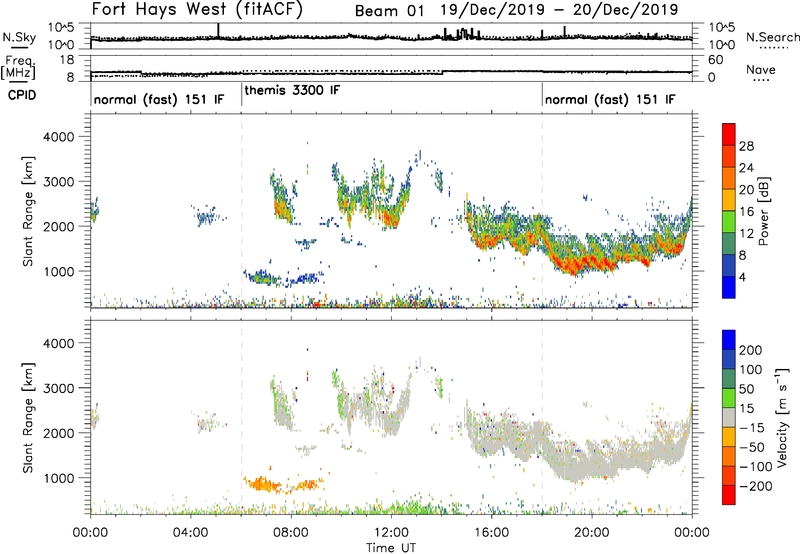Screen dimensions: 800x554
Task: Click the '-200' value on Velocity colorbar
Action: [x=756, y=487]
